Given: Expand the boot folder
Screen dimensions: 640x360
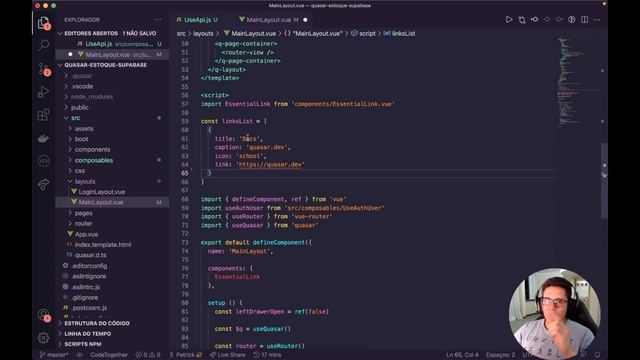Looking at the screenshot, I should [x=112, y=139].
